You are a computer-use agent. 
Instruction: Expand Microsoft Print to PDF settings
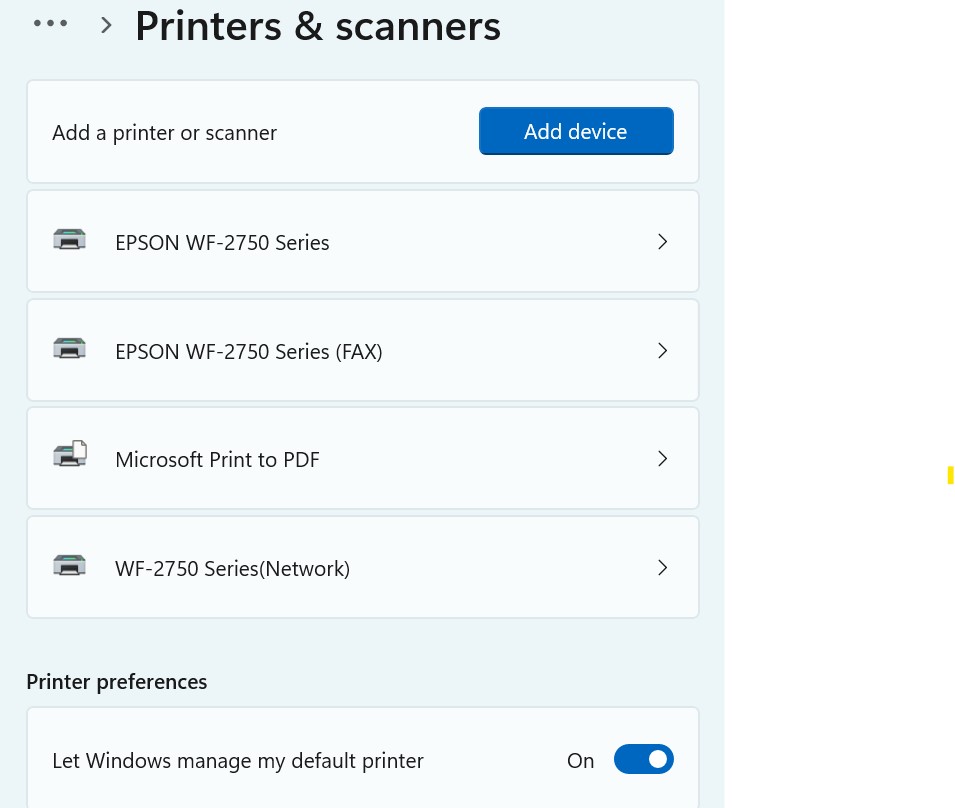(x=662, y=458)
